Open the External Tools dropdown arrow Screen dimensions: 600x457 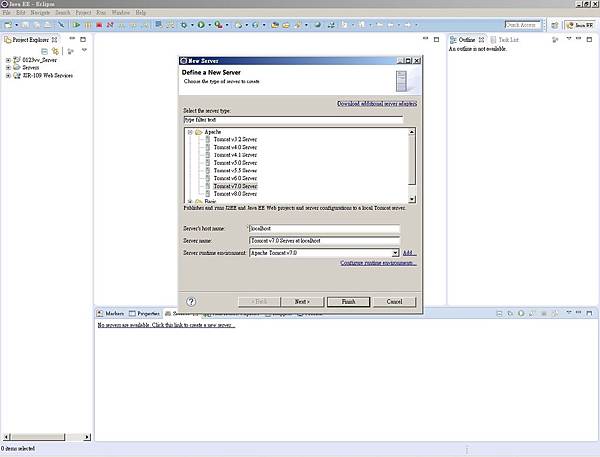227,25
